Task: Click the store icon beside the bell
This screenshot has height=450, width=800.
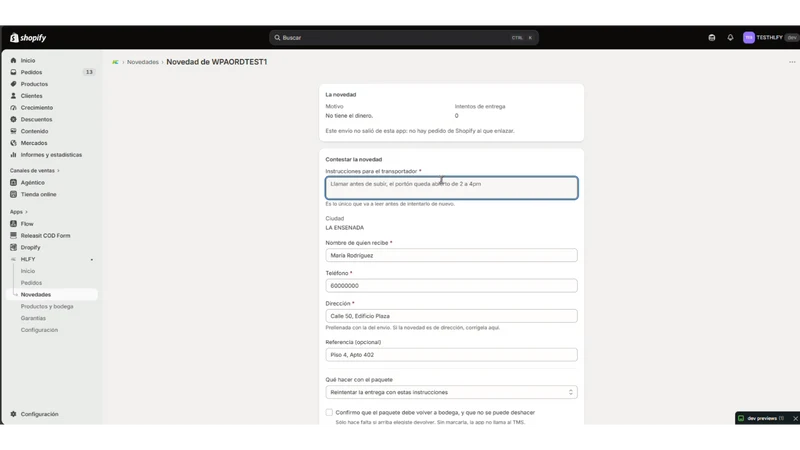Action: pos(712,38)
